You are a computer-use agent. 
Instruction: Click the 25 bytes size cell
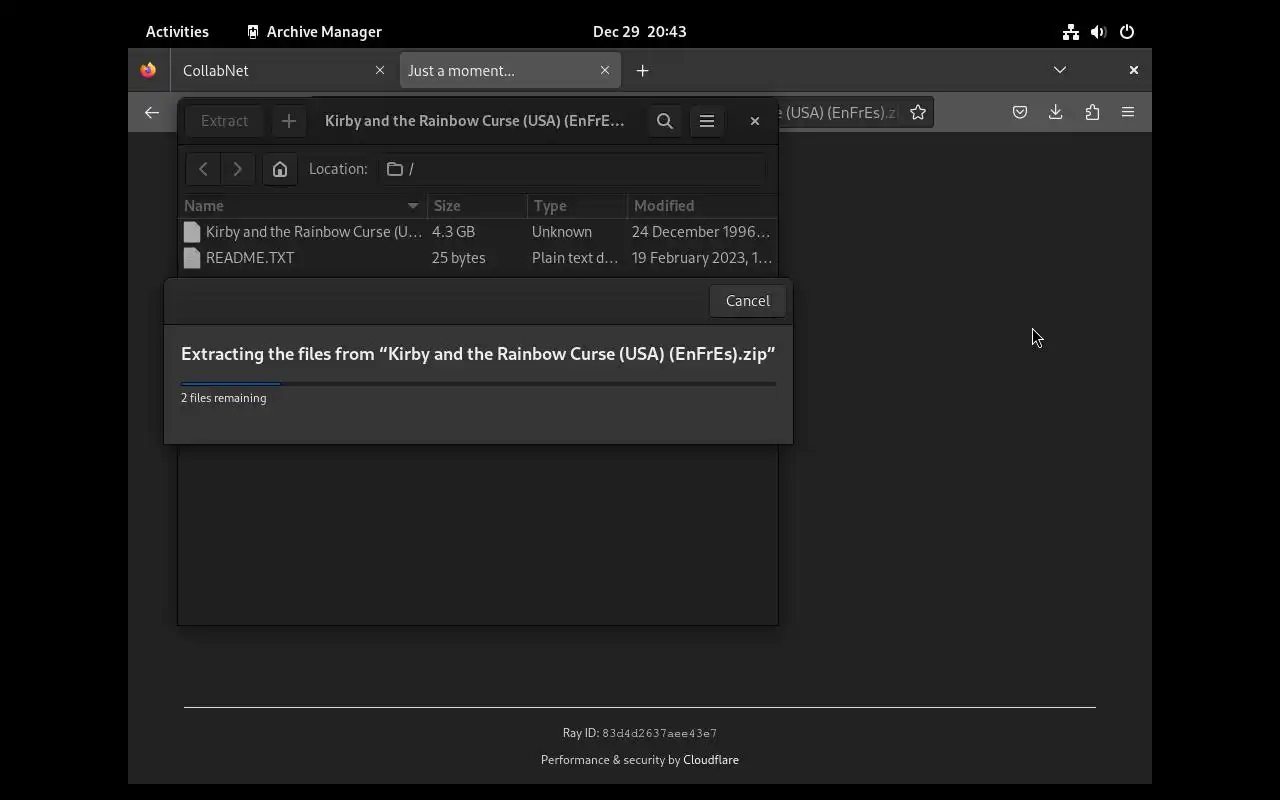[459, 258]
